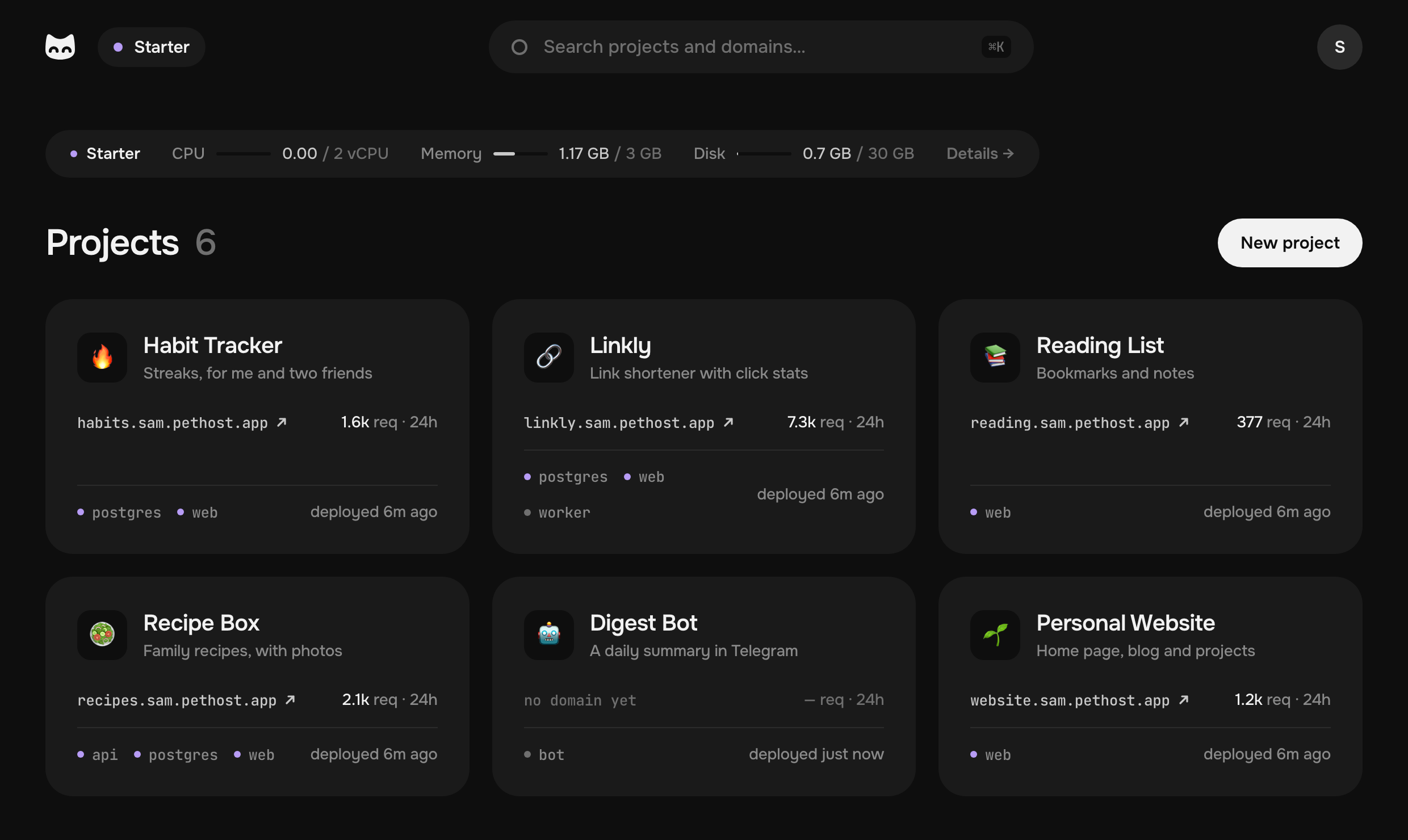Viewport: 1408px width, 840px height.
Task: Click 'no domain yet' in Digest Bot
Action: coord(580,700)
